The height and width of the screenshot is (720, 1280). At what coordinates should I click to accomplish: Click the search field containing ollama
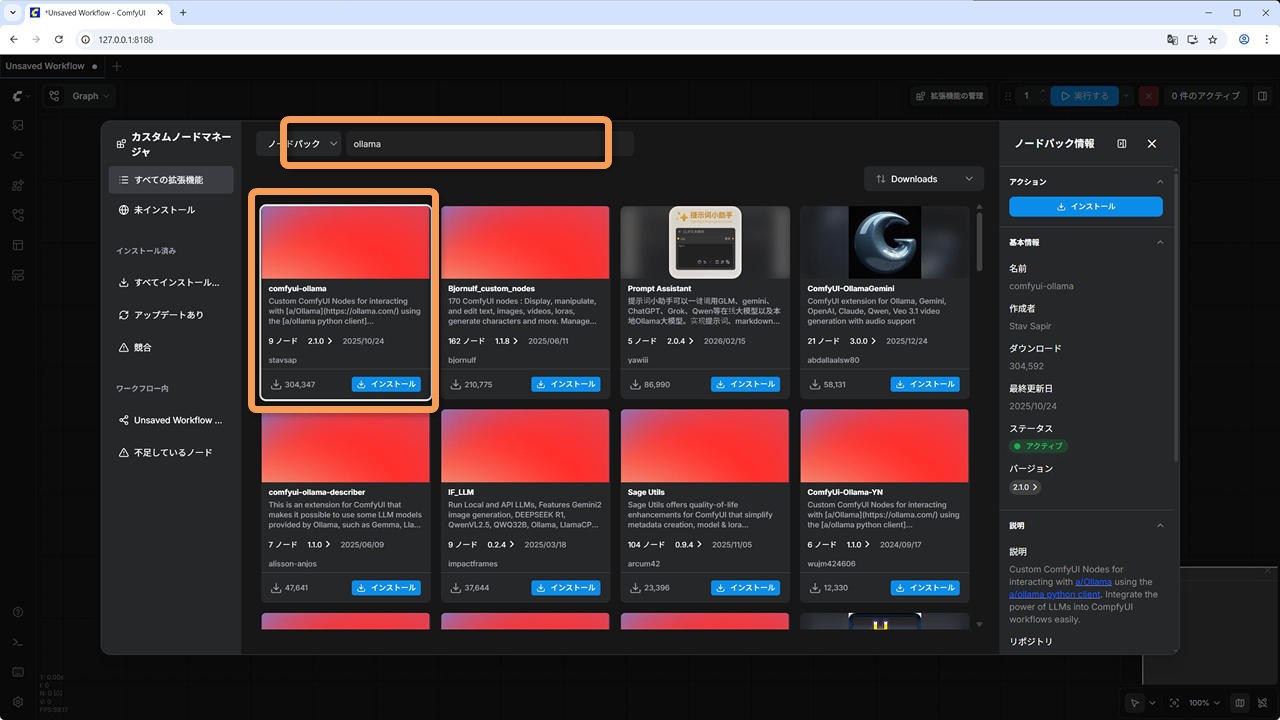coord(475,144)
